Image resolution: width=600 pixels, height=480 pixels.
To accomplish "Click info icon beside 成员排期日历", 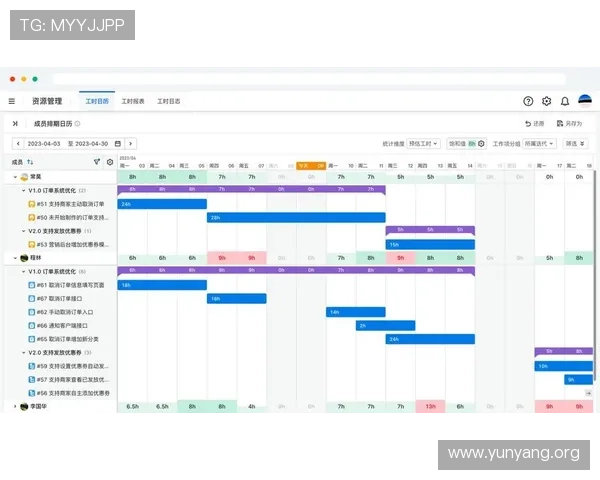I will pyautogui.click(x=77, y=123).
